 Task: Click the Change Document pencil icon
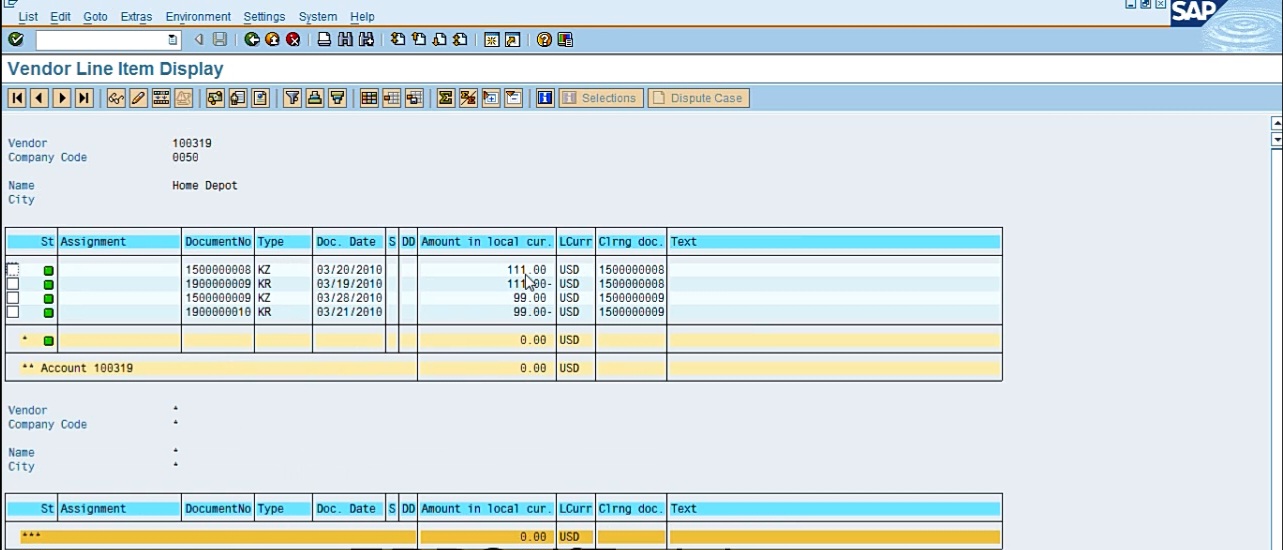click(138, 98)
